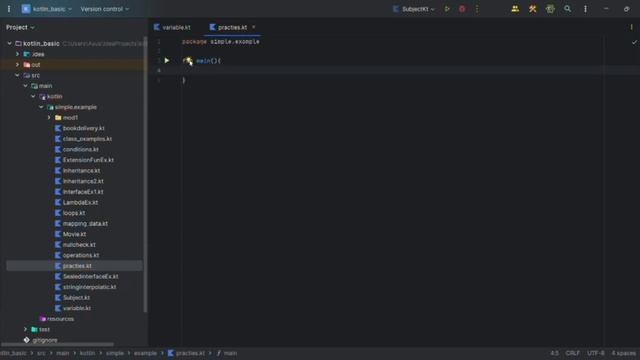Open the kotlin_basic project dropdown
This screenshot has height=360, width=640.
[47, 9]
